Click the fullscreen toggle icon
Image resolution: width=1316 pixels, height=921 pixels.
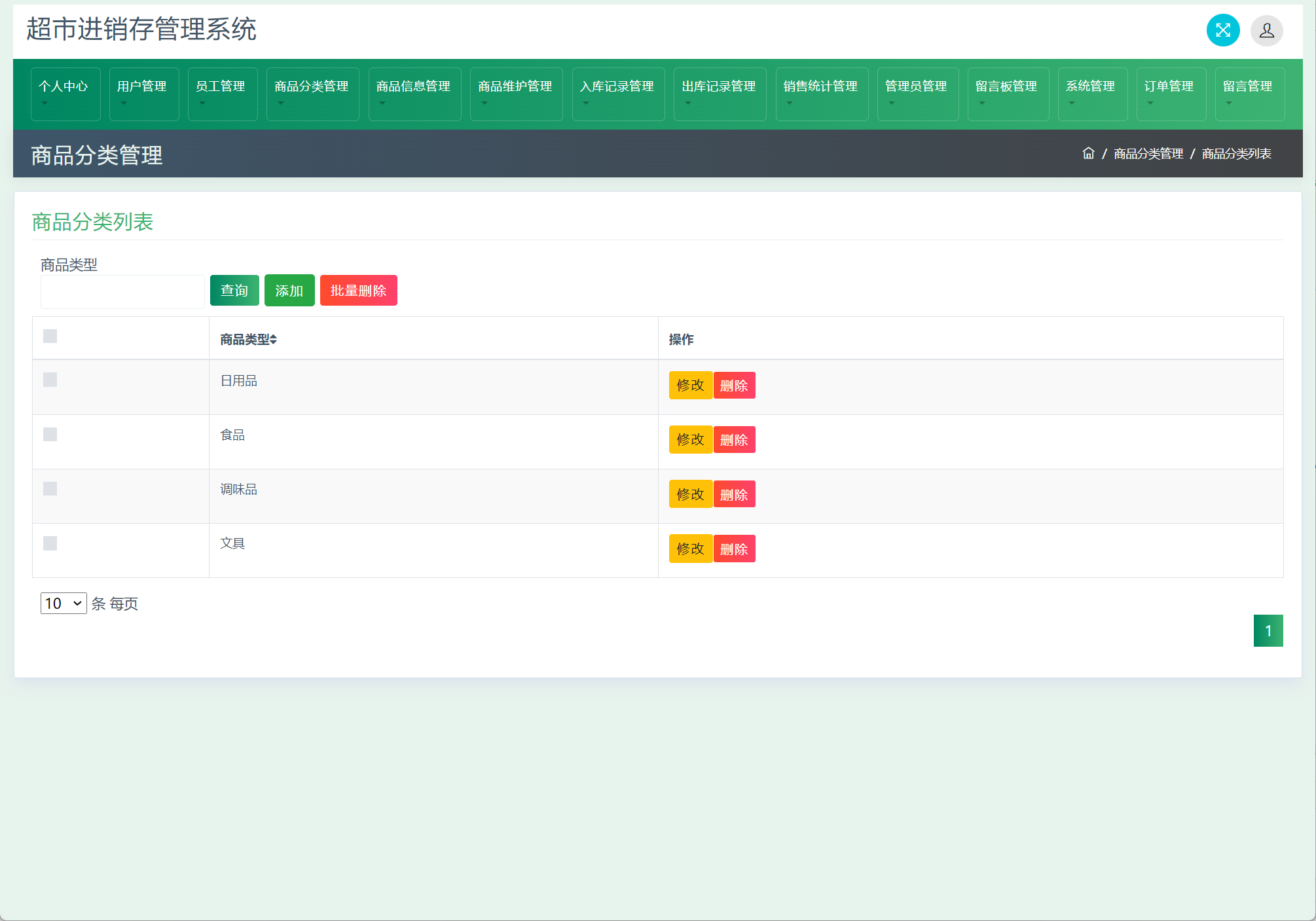[1222, 30]
